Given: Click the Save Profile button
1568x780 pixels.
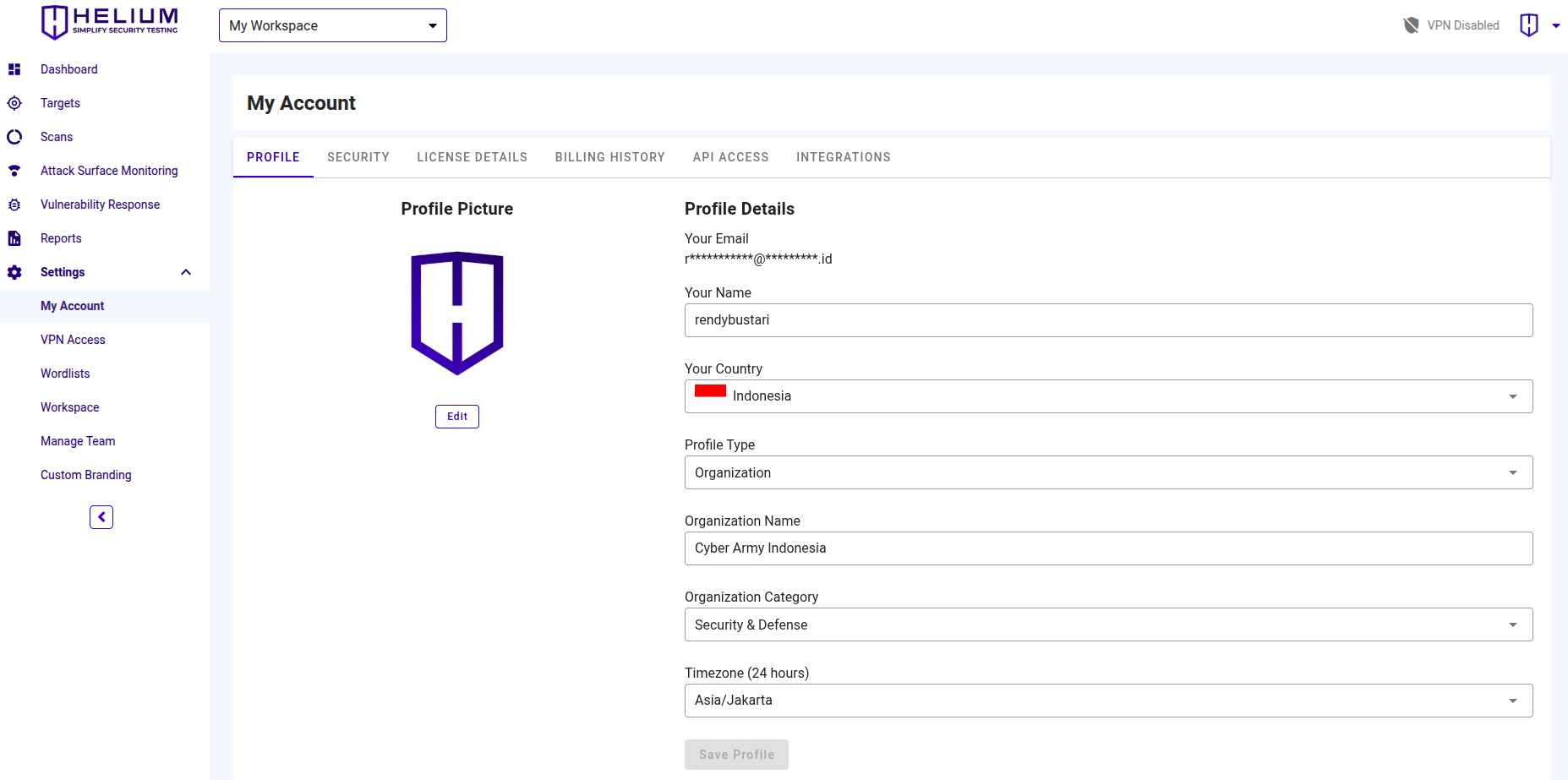Looking at the screenshot, I should [735, 754].
